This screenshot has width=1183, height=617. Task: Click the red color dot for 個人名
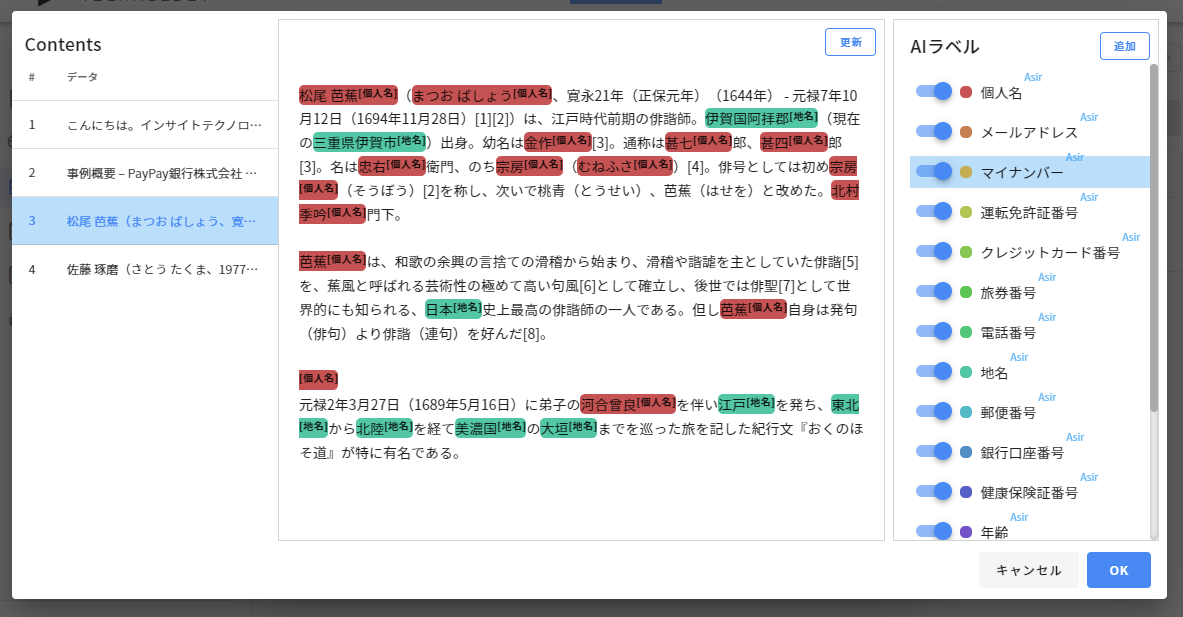click(966, 92)
